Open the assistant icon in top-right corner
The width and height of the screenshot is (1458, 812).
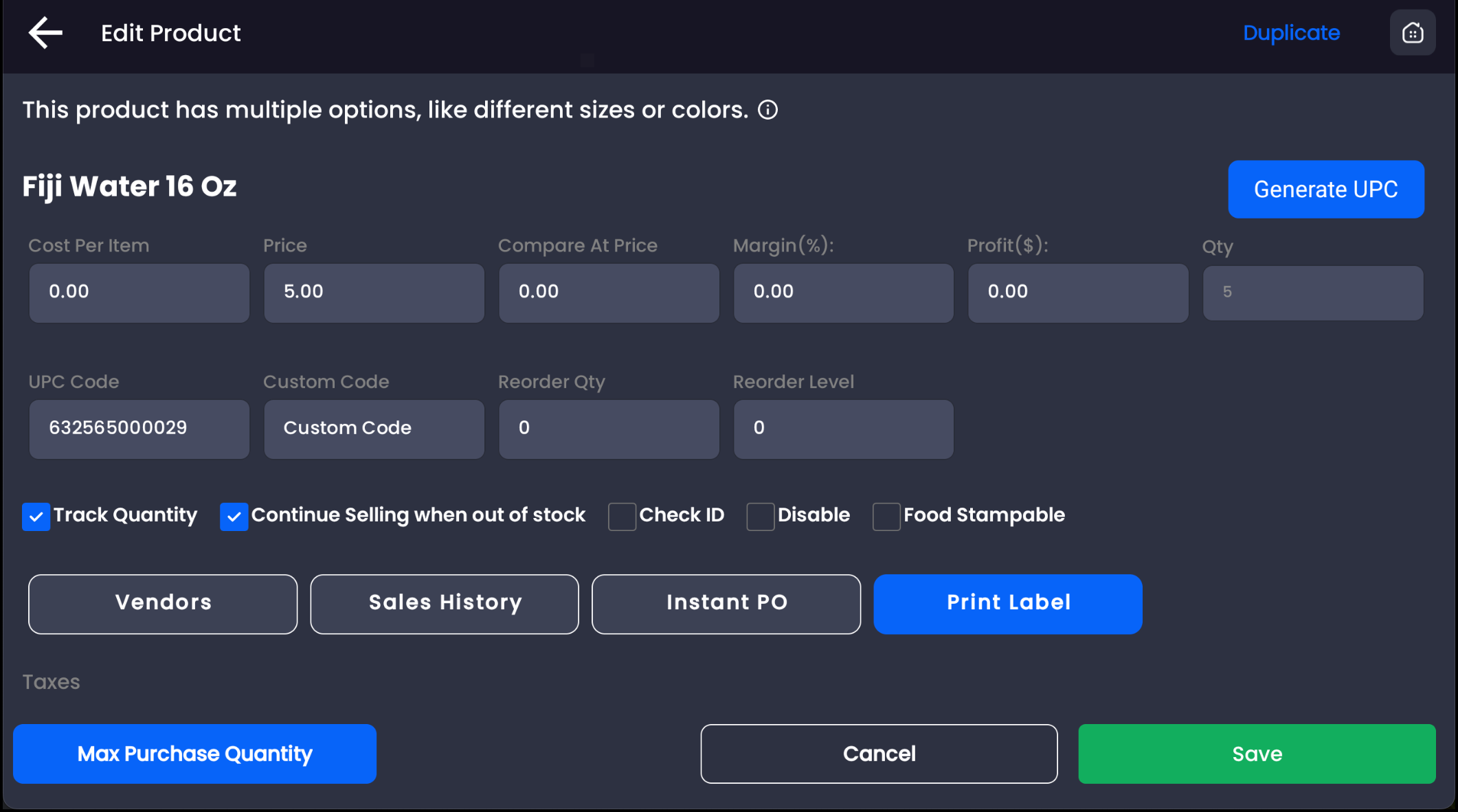point(1412,33)
